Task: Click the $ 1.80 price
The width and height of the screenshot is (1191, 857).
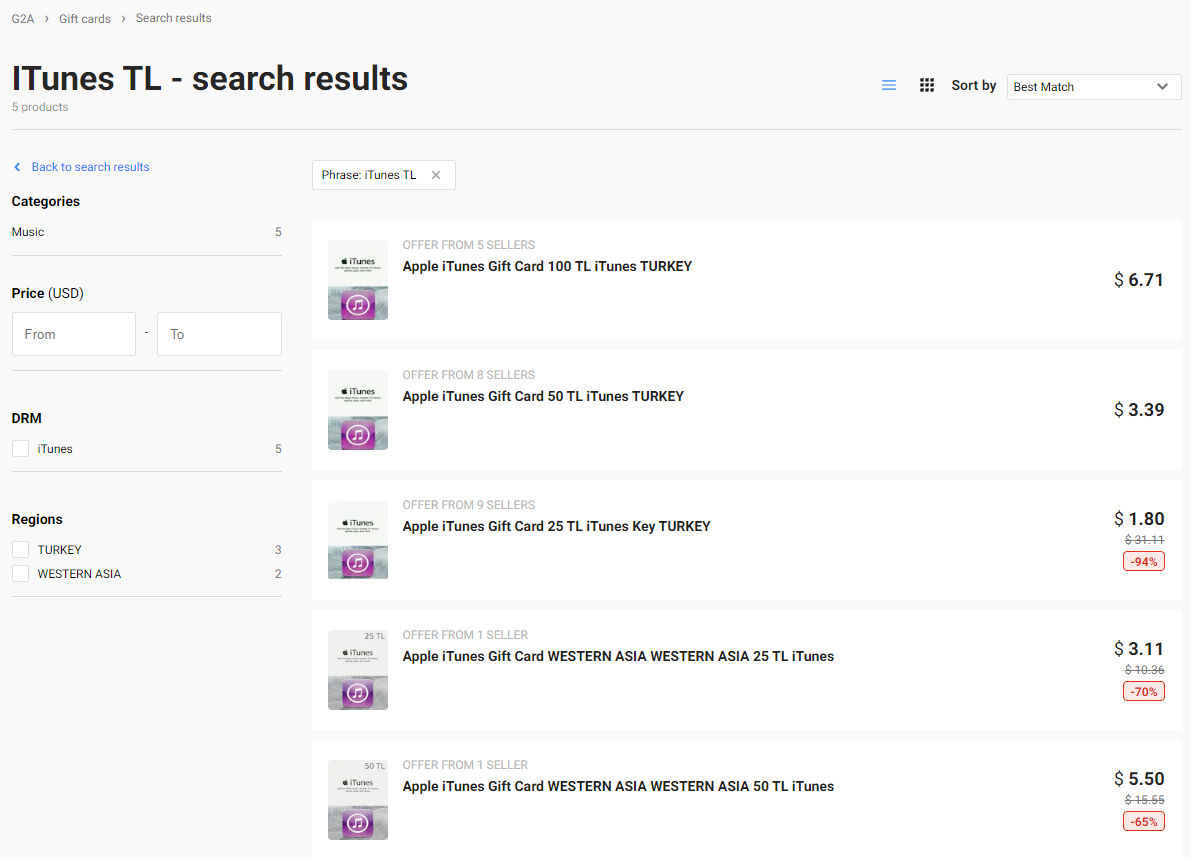Action: click(x=1139, y=519)
